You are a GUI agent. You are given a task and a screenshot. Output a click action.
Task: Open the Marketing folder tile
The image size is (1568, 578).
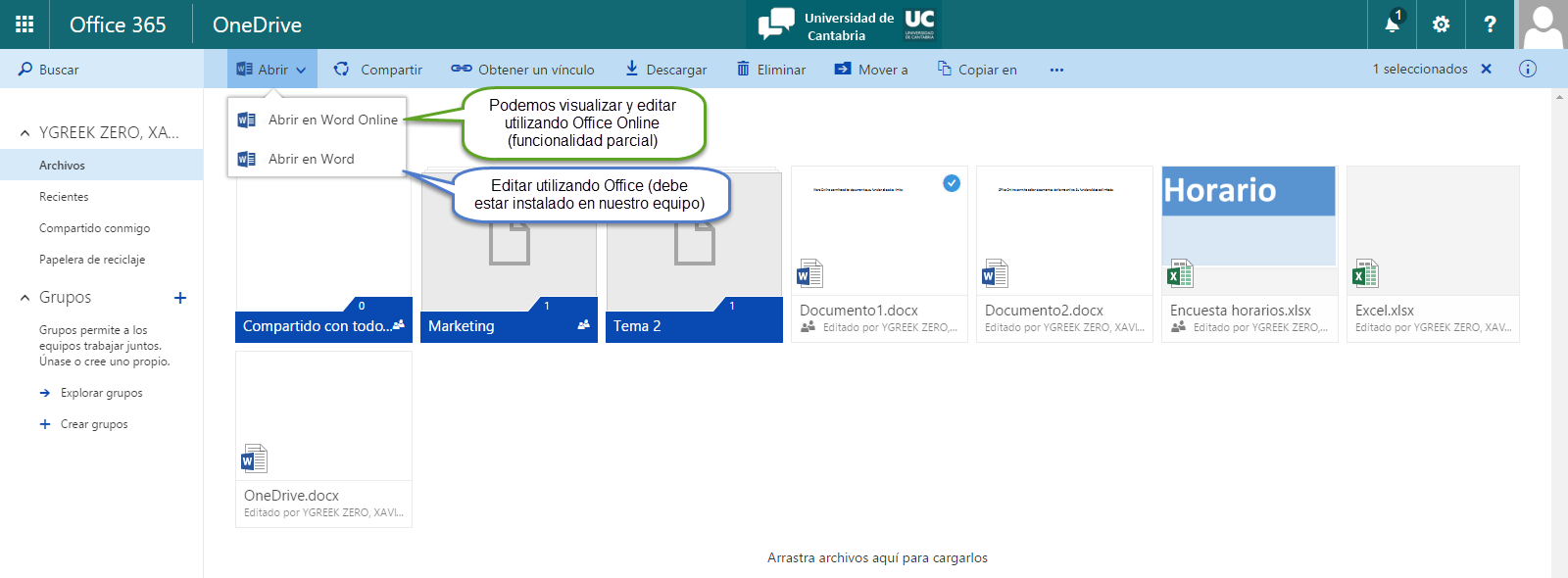509,255
